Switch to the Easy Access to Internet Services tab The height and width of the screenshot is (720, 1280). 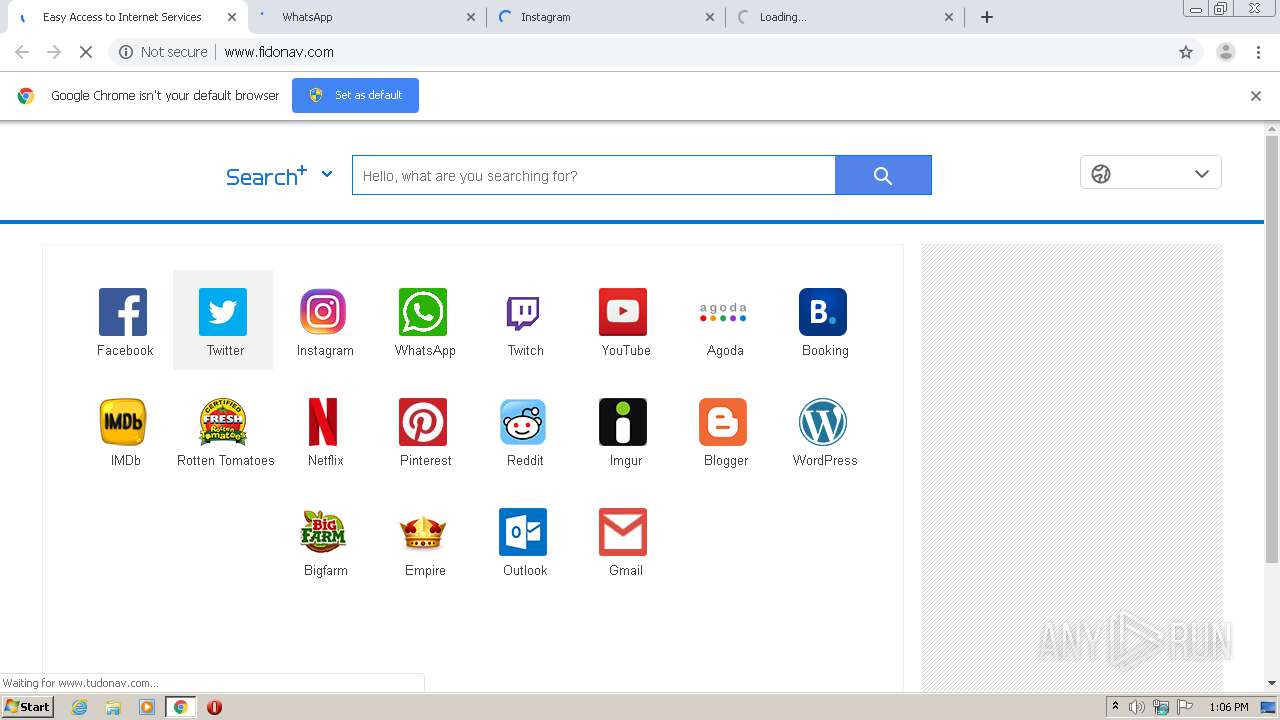coord(124,17)
